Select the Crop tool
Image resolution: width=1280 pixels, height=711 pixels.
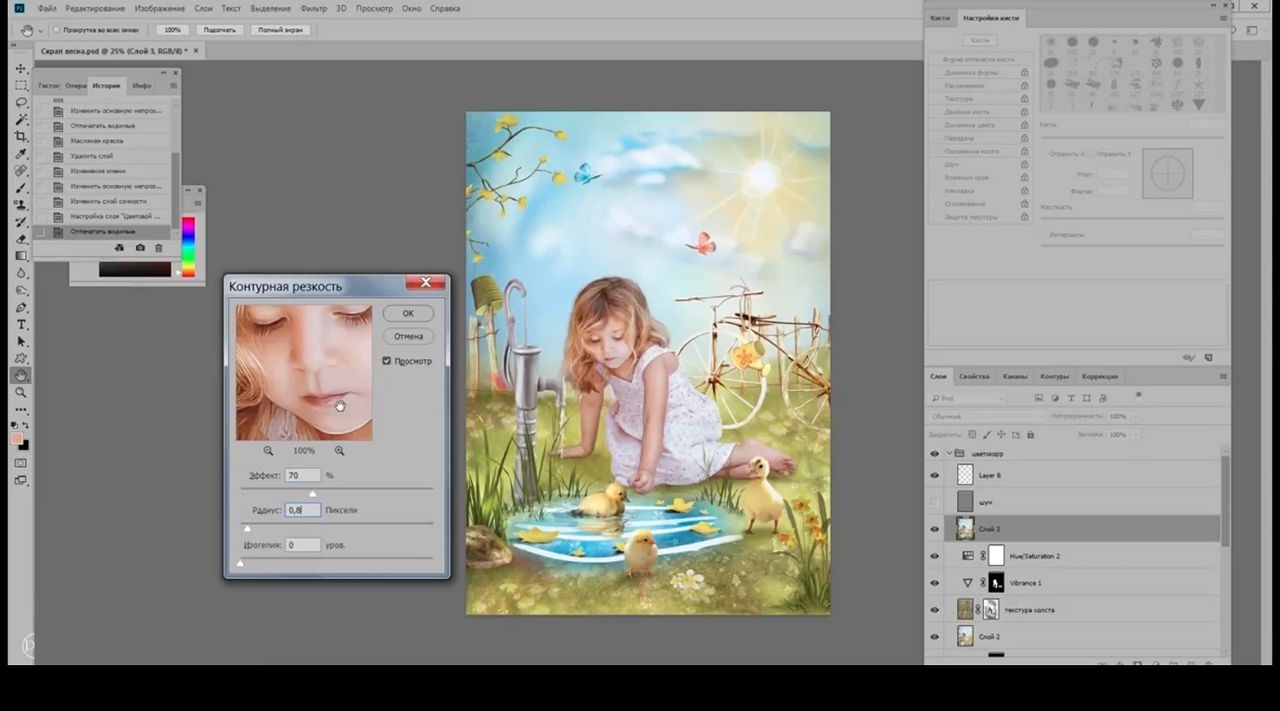(21, 136)
